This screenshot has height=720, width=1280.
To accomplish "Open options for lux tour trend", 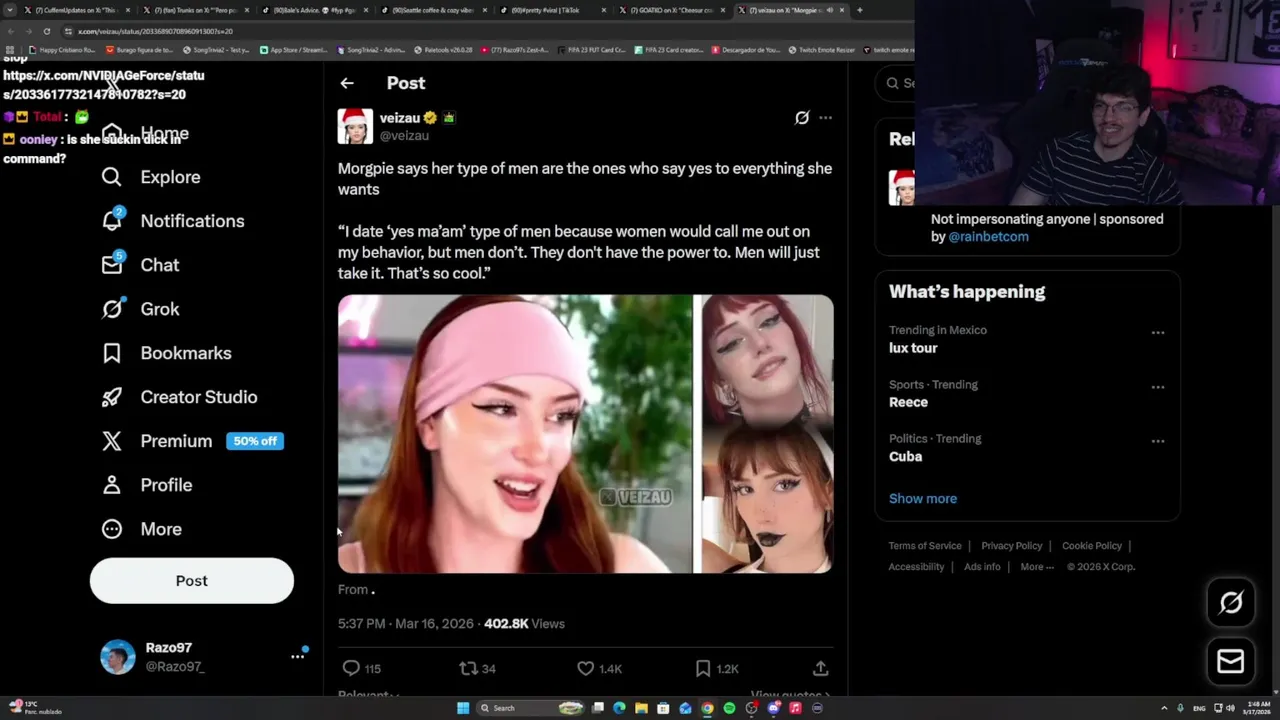I will 1157,333.
